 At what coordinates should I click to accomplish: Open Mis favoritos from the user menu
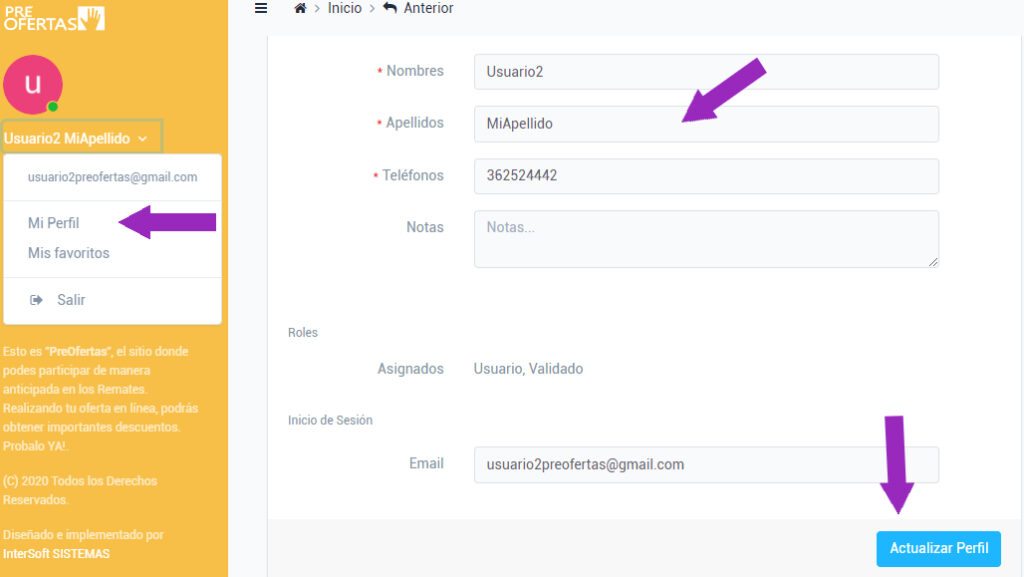69,253
